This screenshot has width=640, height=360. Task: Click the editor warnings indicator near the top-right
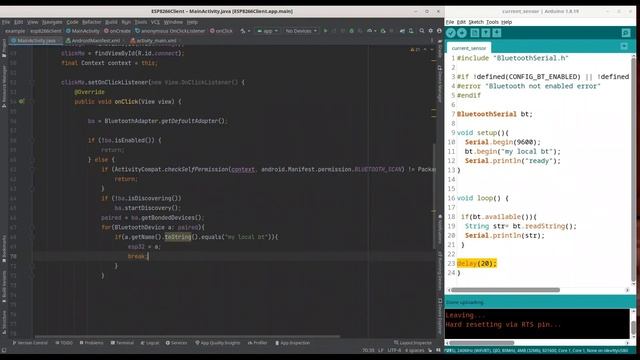(415, 49)
